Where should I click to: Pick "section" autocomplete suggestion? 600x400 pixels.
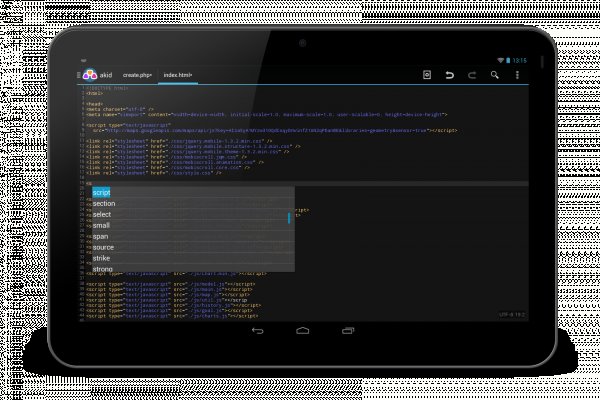coord(105,203)
